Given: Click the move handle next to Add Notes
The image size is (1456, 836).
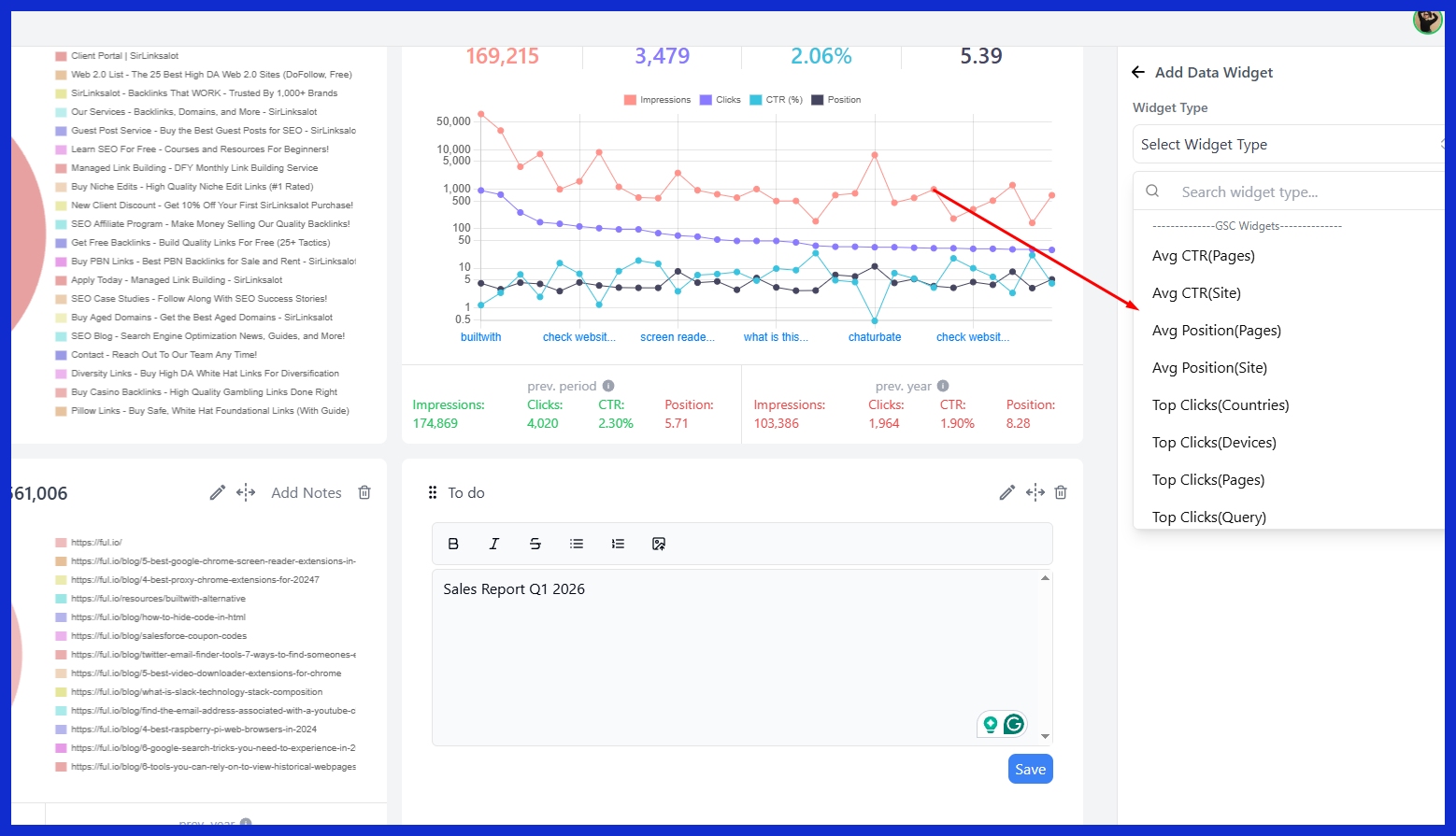Looking at the screenshot, I should pos(246,492).
